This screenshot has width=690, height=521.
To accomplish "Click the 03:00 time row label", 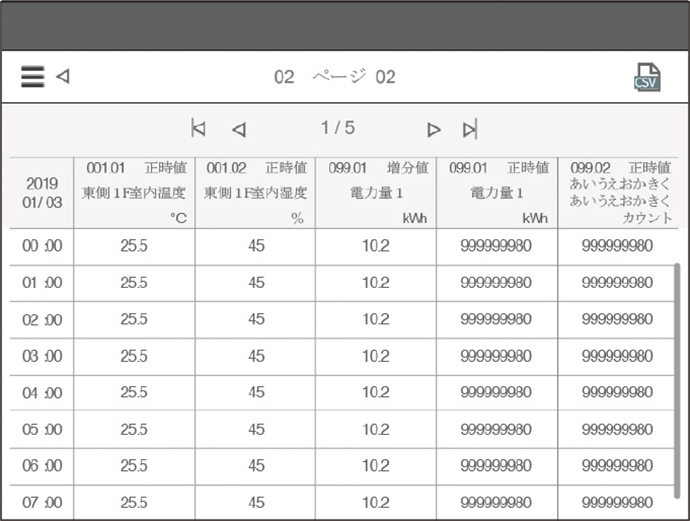I will [x=42, y=356].
